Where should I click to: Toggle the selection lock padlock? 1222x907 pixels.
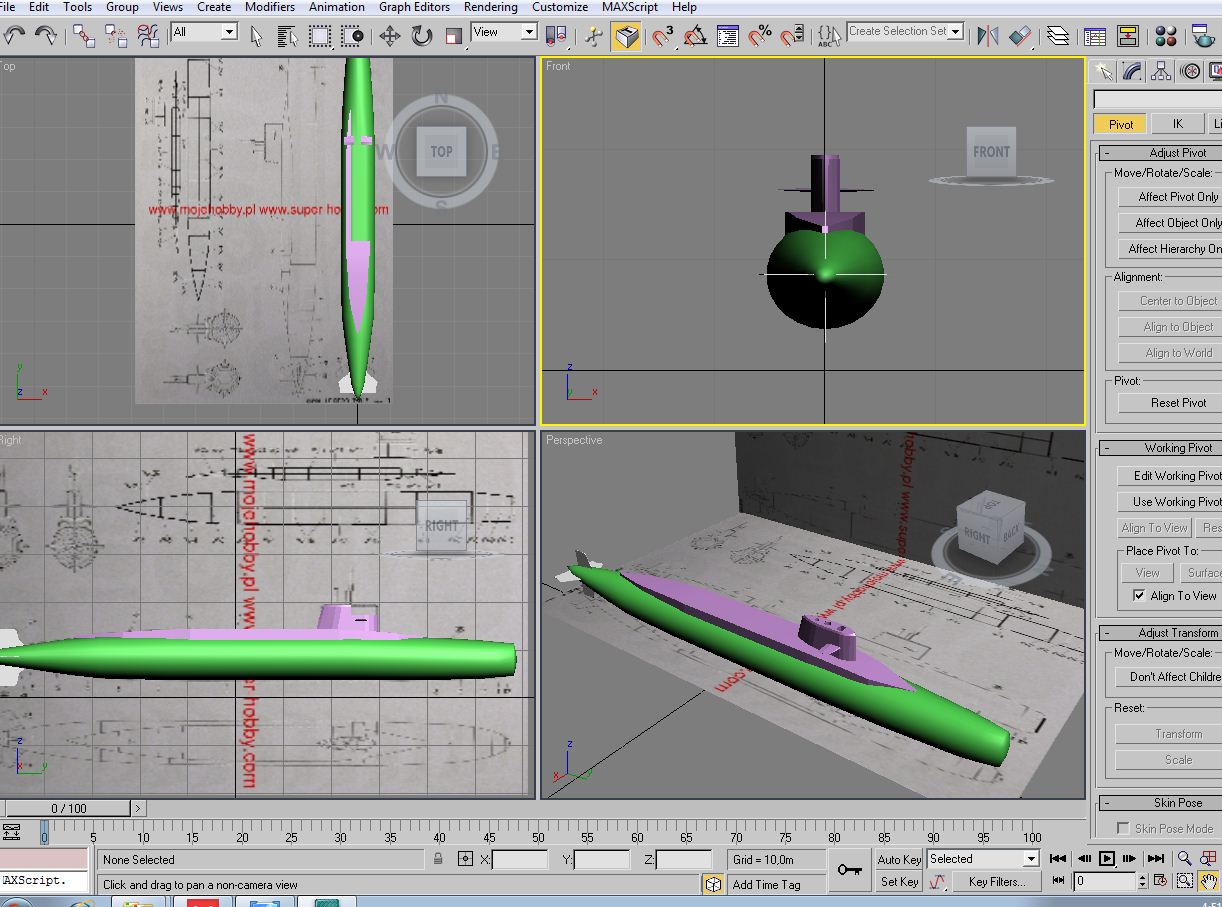[x=438, y=859]
